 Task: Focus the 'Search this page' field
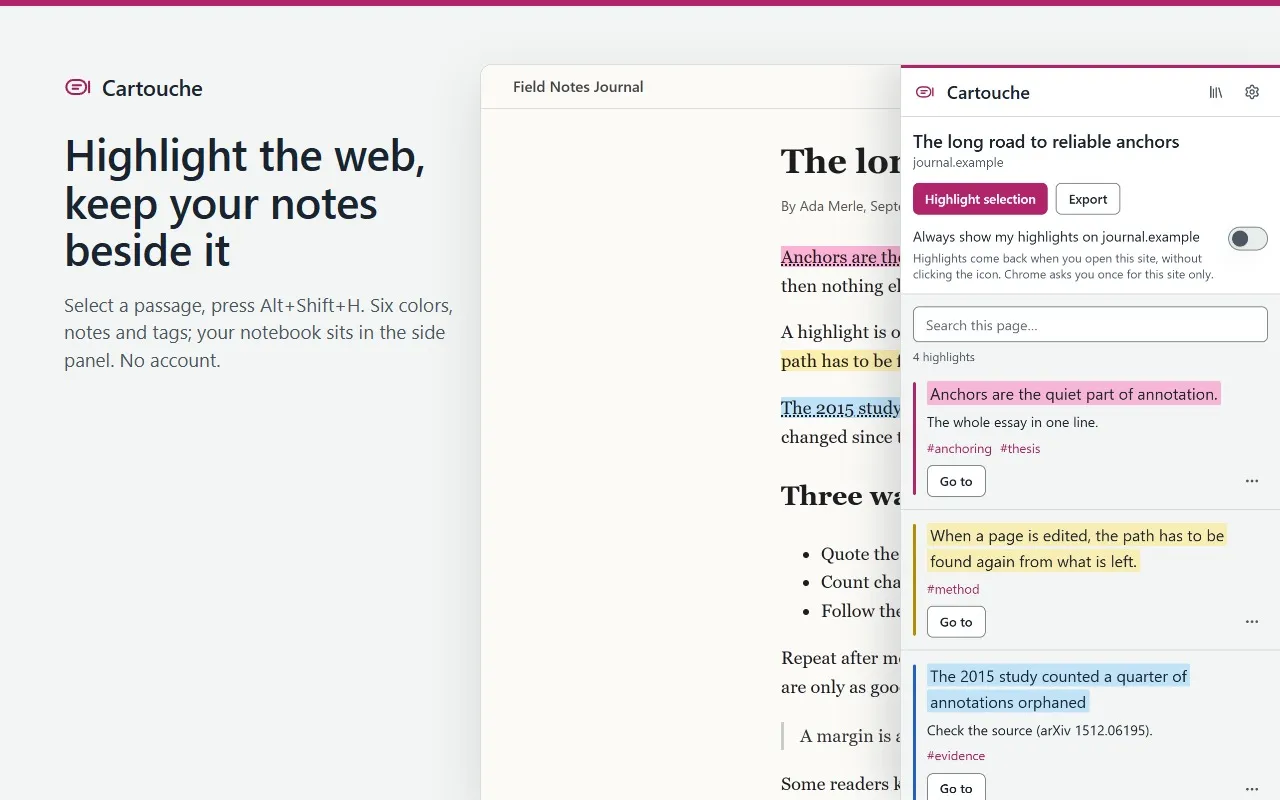point(1090,325)
